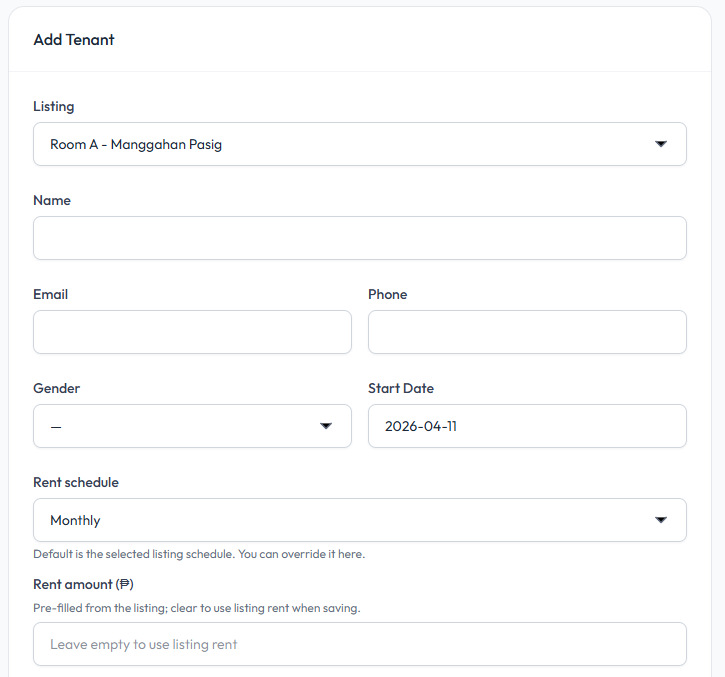
Task: Select the Phone number input field
Action: [527, 332]
